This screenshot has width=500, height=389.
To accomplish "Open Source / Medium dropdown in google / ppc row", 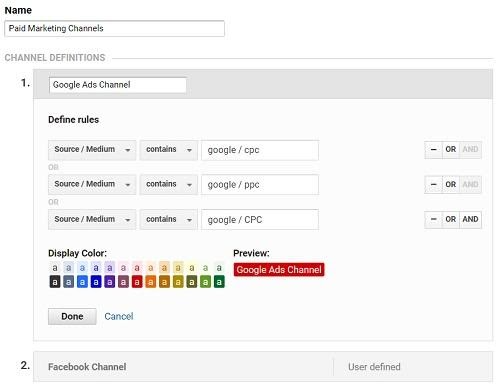I will pos(92,184).
